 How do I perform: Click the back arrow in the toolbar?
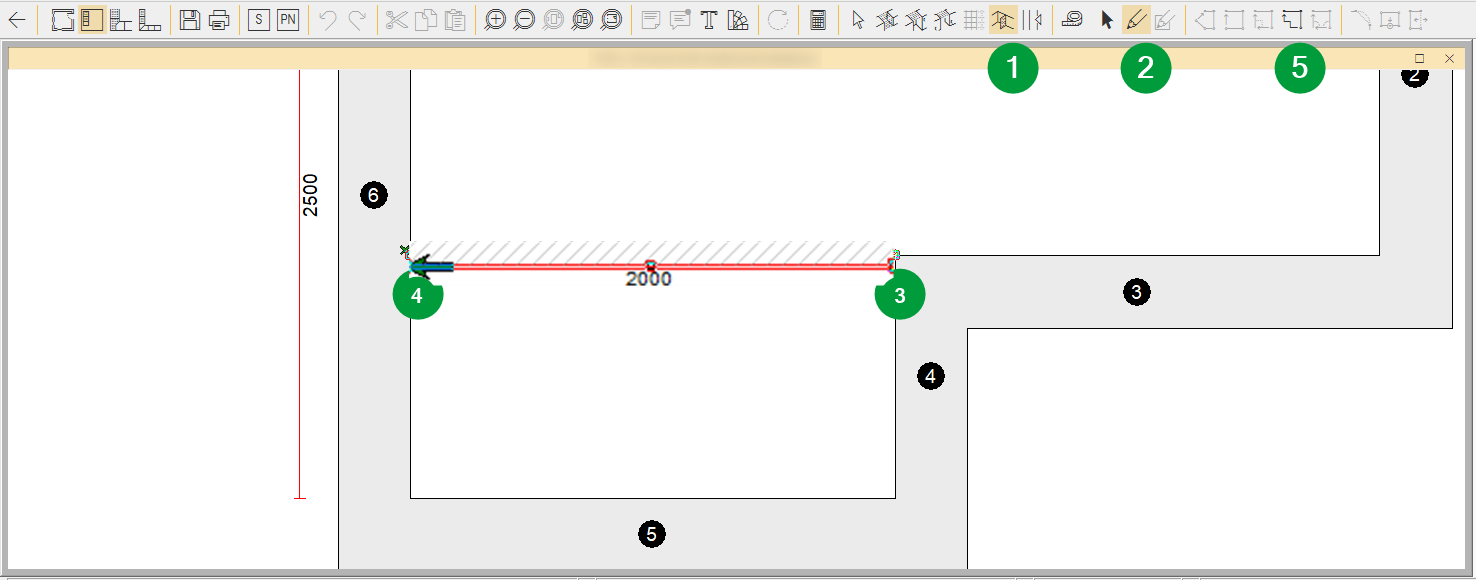pos(17,19)
